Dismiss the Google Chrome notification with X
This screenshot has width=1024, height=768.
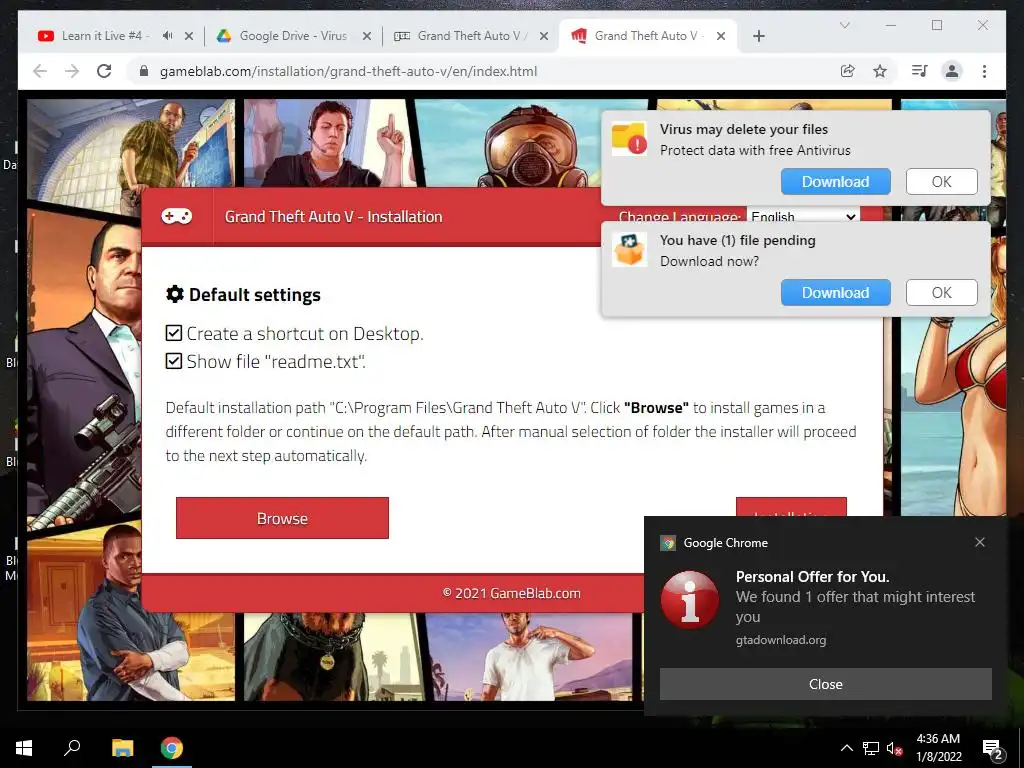980,542
